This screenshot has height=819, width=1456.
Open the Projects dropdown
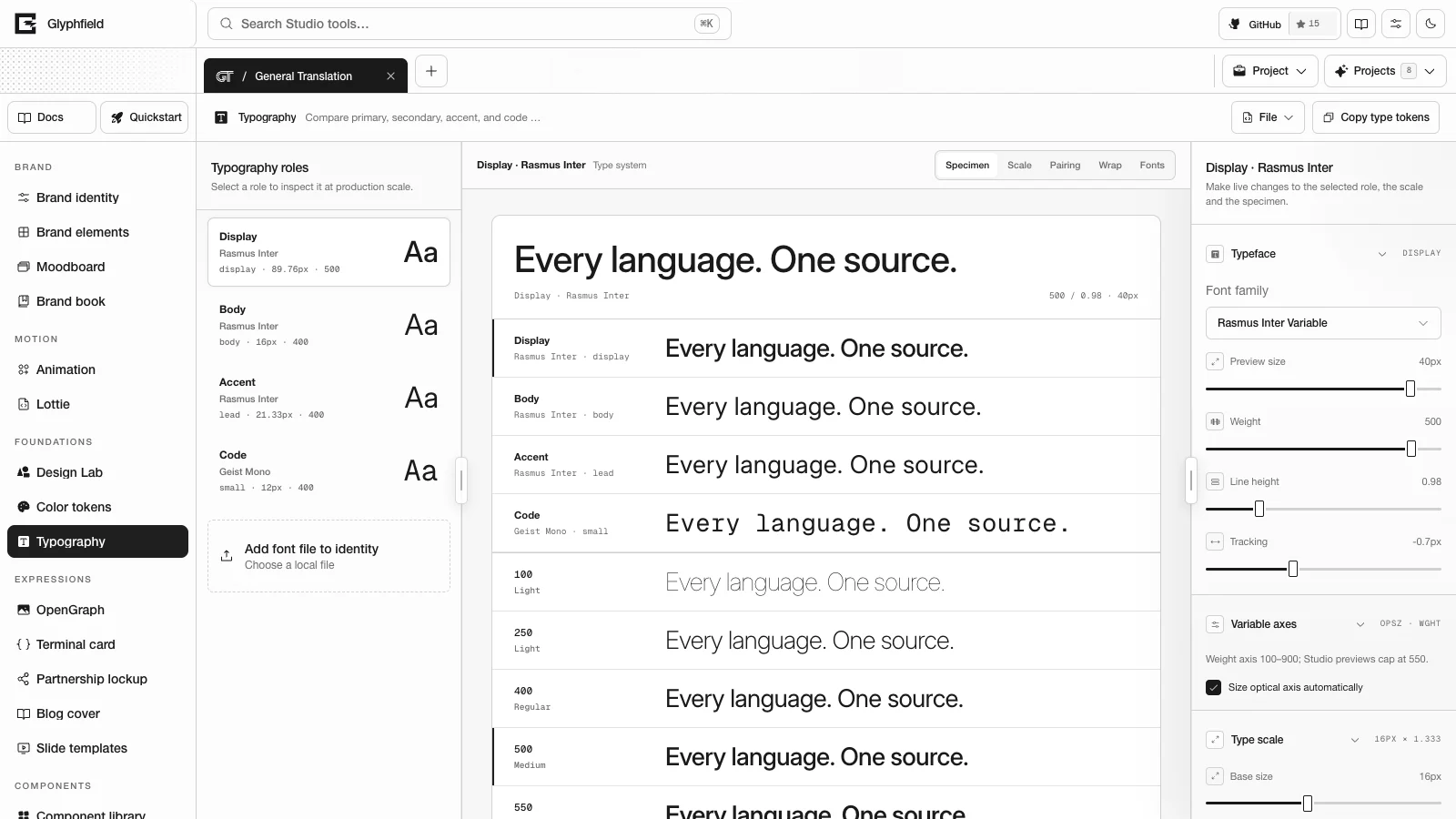(1385, 71)
